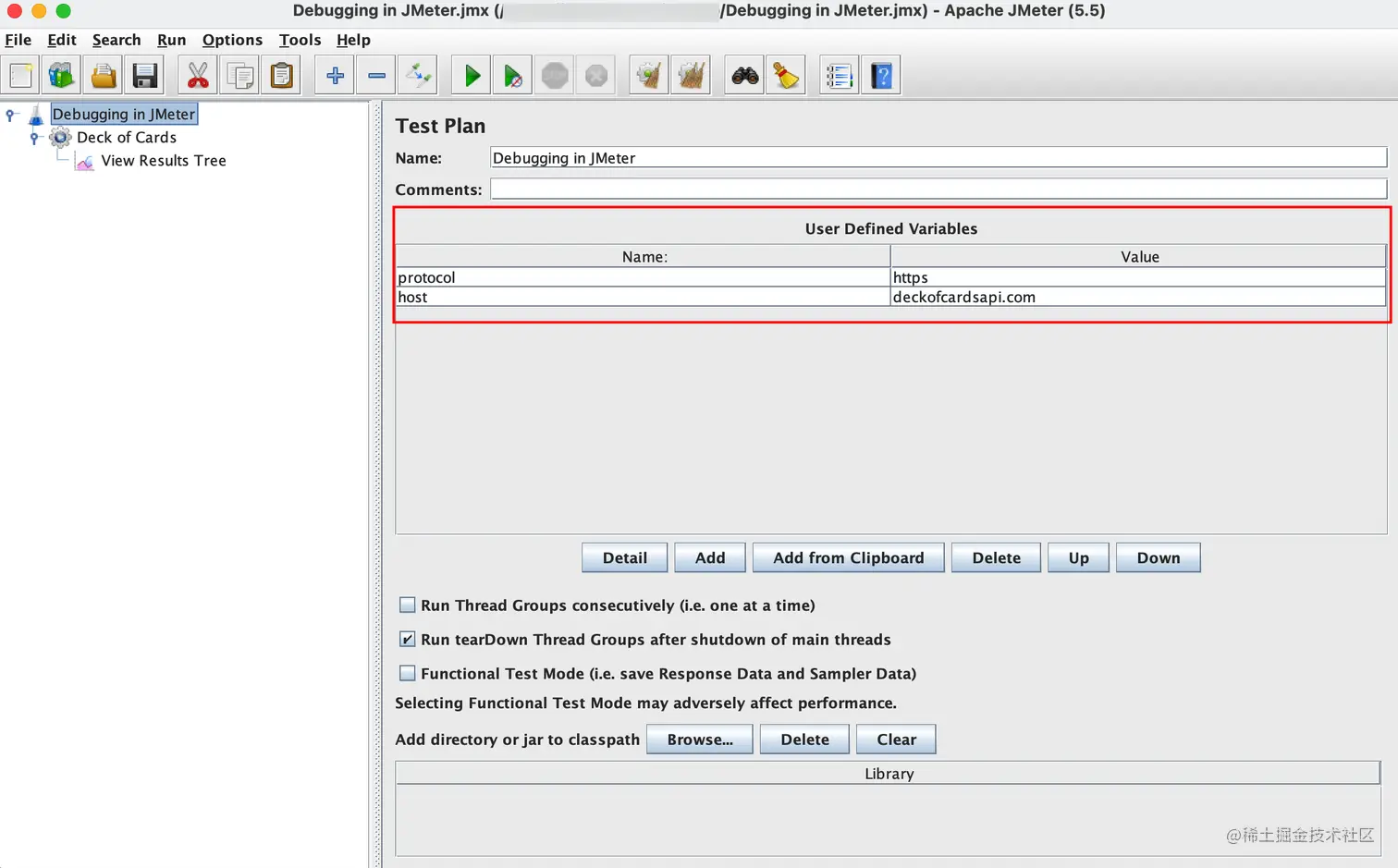Start the test with no pauses icon
Screen dimensions: 1398x868
point(513,76)
